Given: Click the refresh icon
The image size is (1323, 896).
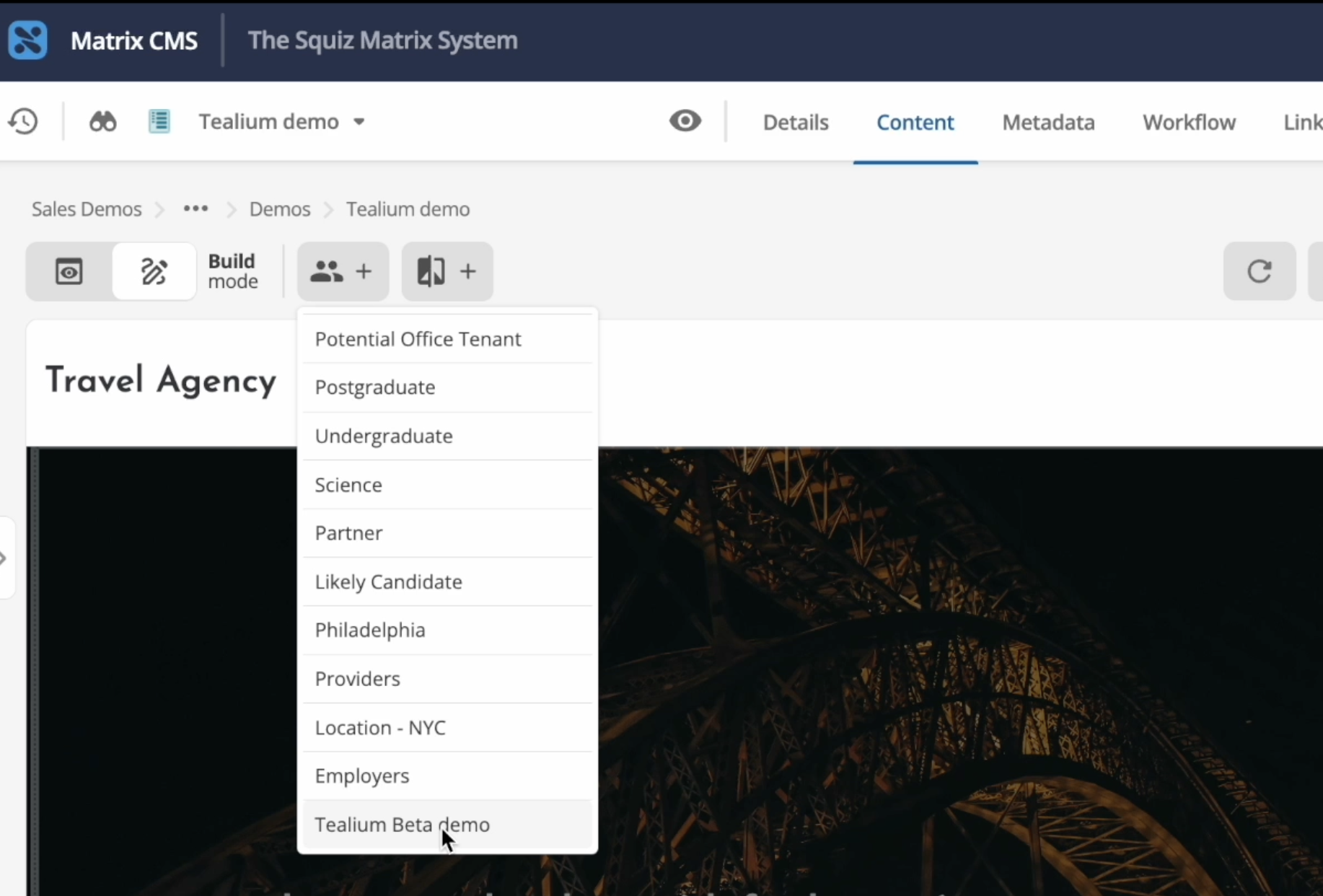Looking at the screenshot, I should [1259, 271].
